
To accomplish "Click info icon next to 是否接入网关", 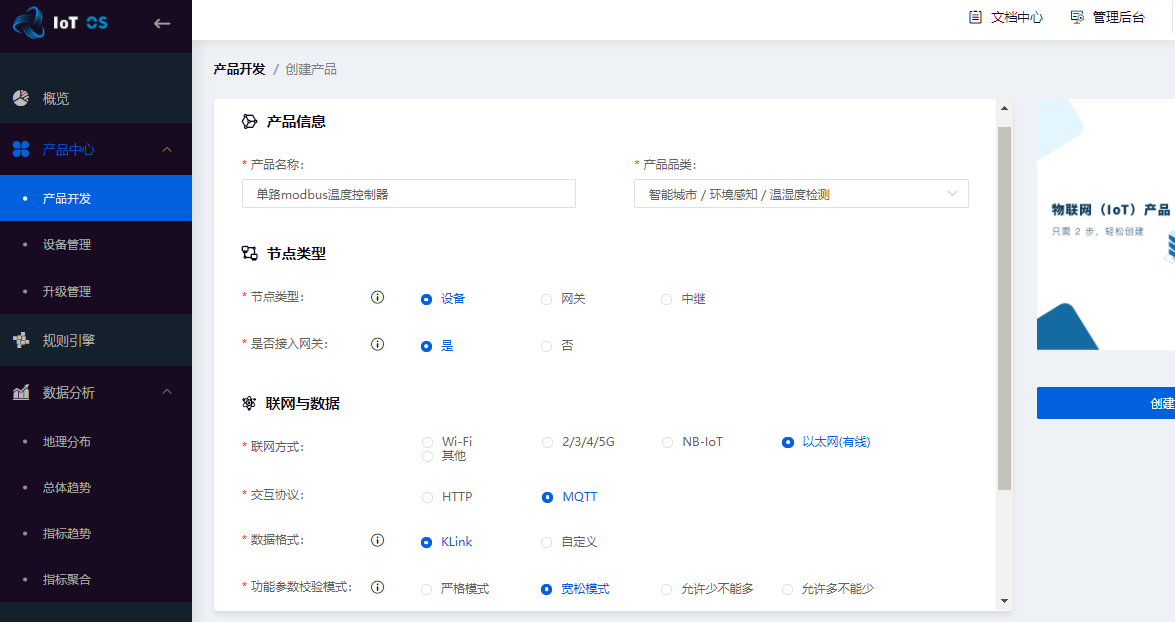I will pos(378,344).
